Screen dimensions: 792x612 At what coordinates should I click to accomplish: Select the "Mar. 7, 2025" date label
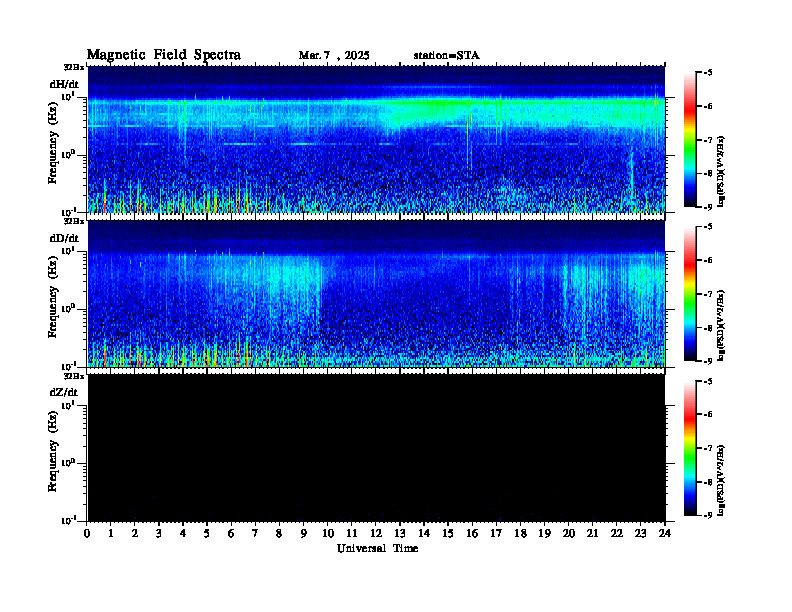point(334,56)
